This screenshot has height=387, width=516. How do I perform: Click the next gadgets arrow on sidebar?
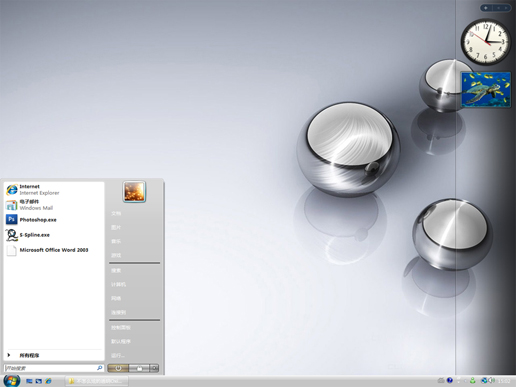pyautogui.click(x=506, y=8)
